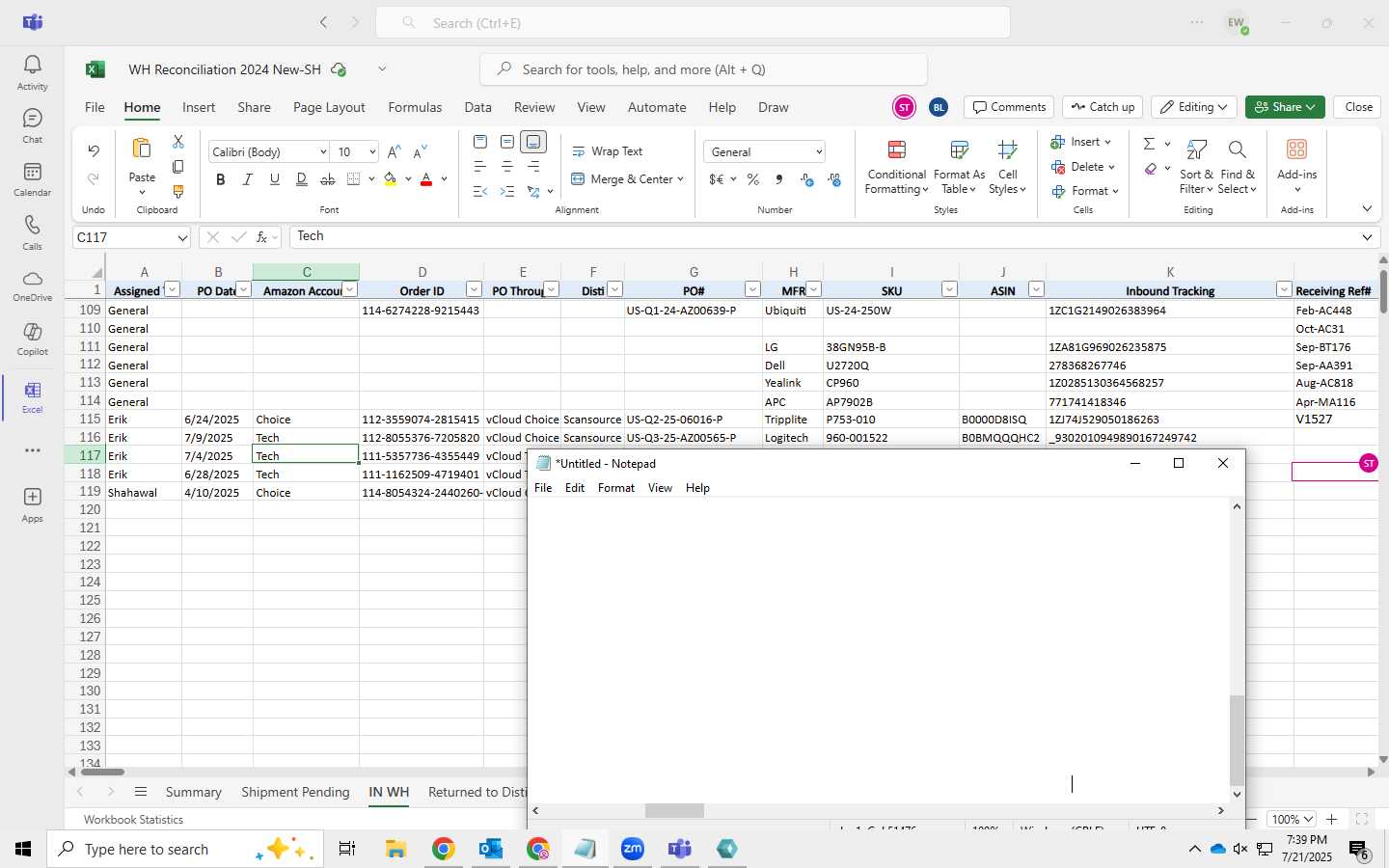Open Merge & Center
This screenshot has width=1389, height=868.
627,179
